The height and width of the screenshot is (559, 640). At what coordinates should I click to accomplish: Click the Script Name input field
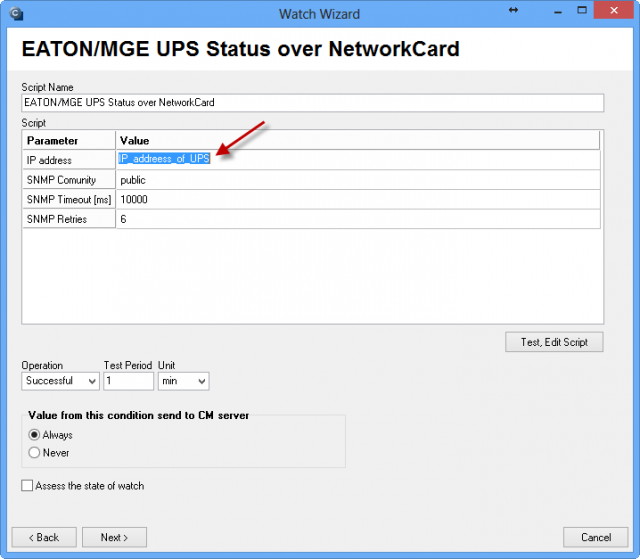coord(313,103)
